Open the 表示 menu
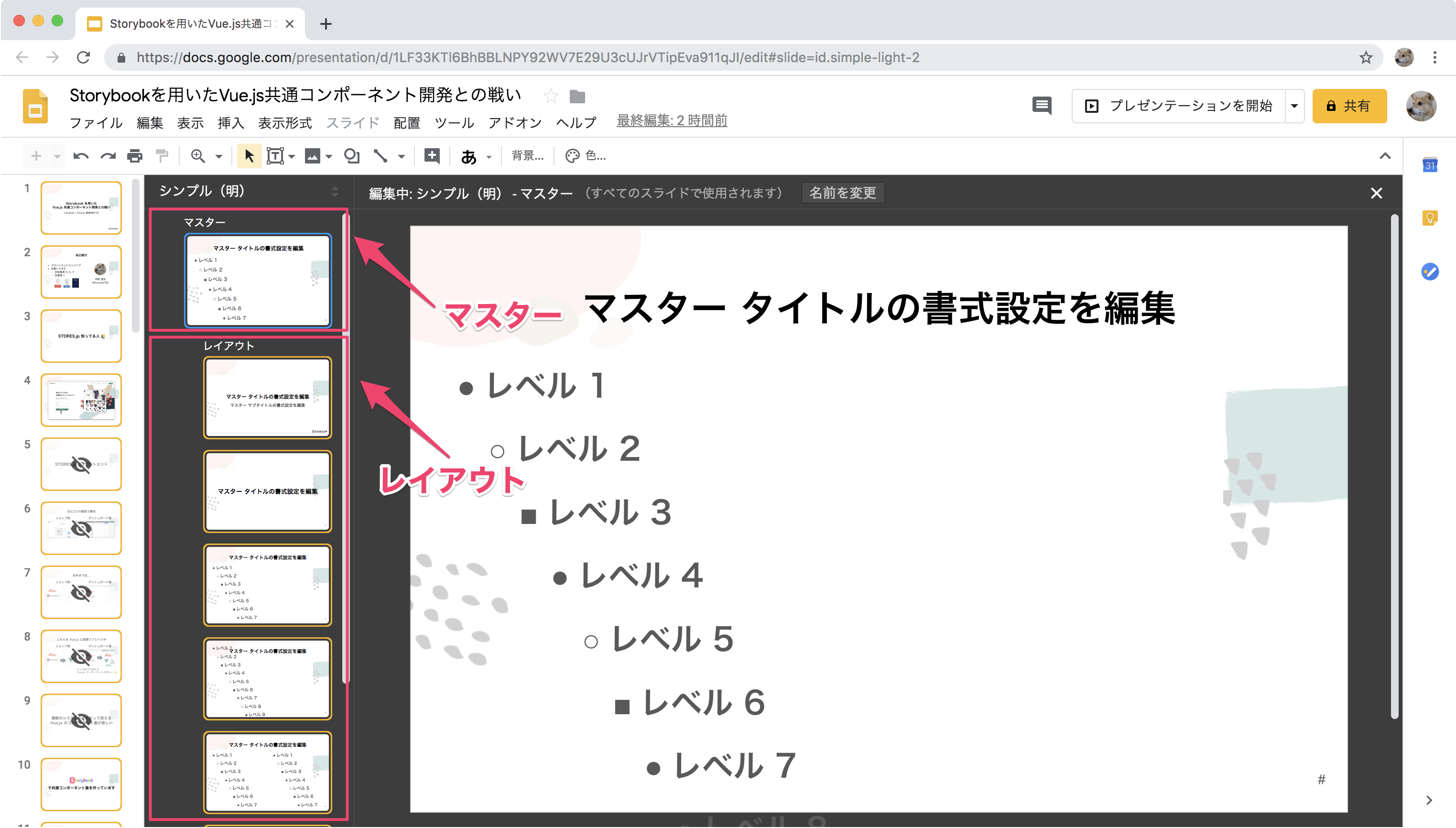1456x828 pixels. point(190,123)
